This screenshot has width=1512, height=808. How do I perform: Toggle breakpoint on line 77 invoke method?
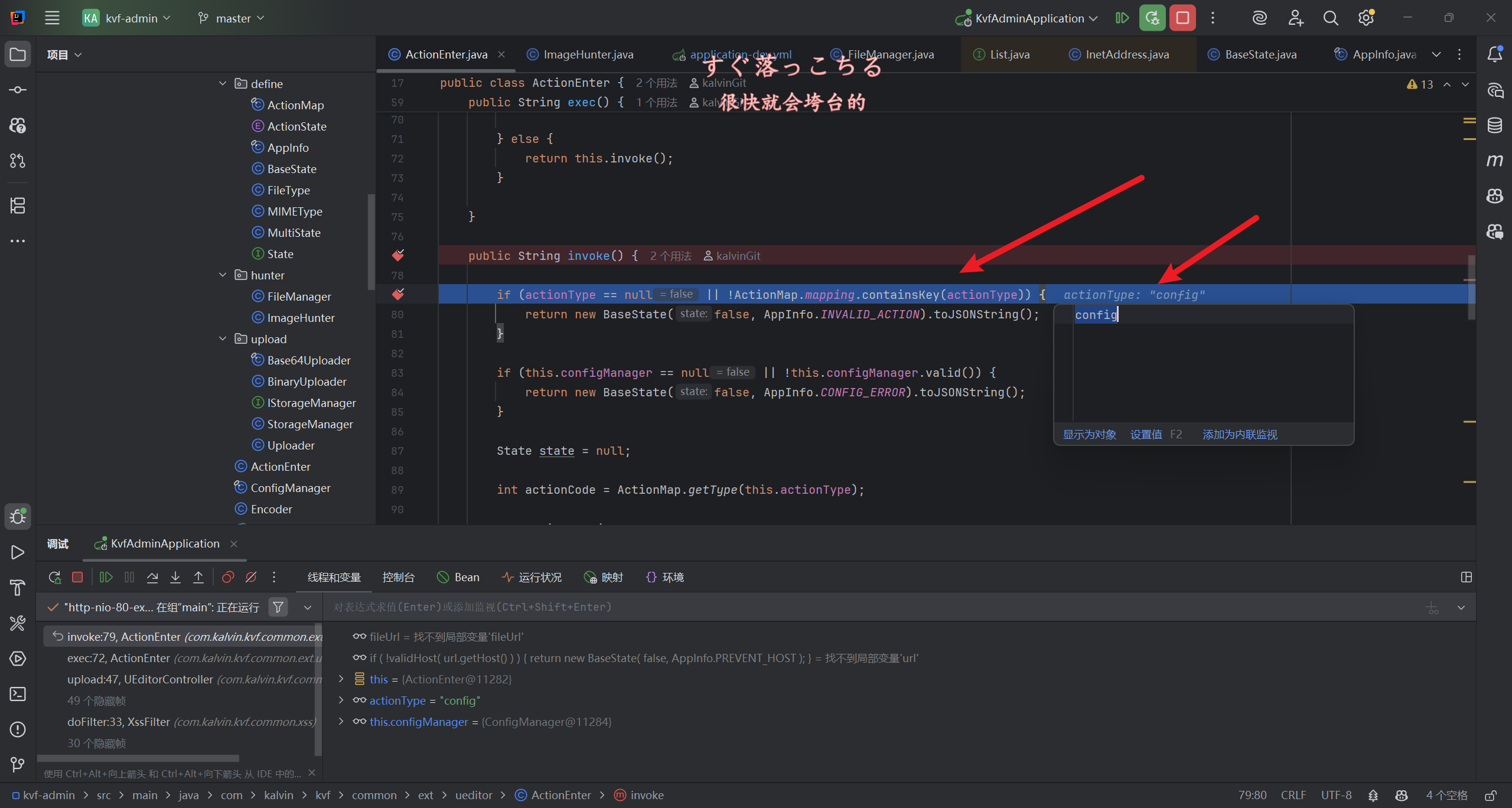(x=398, y=255)
